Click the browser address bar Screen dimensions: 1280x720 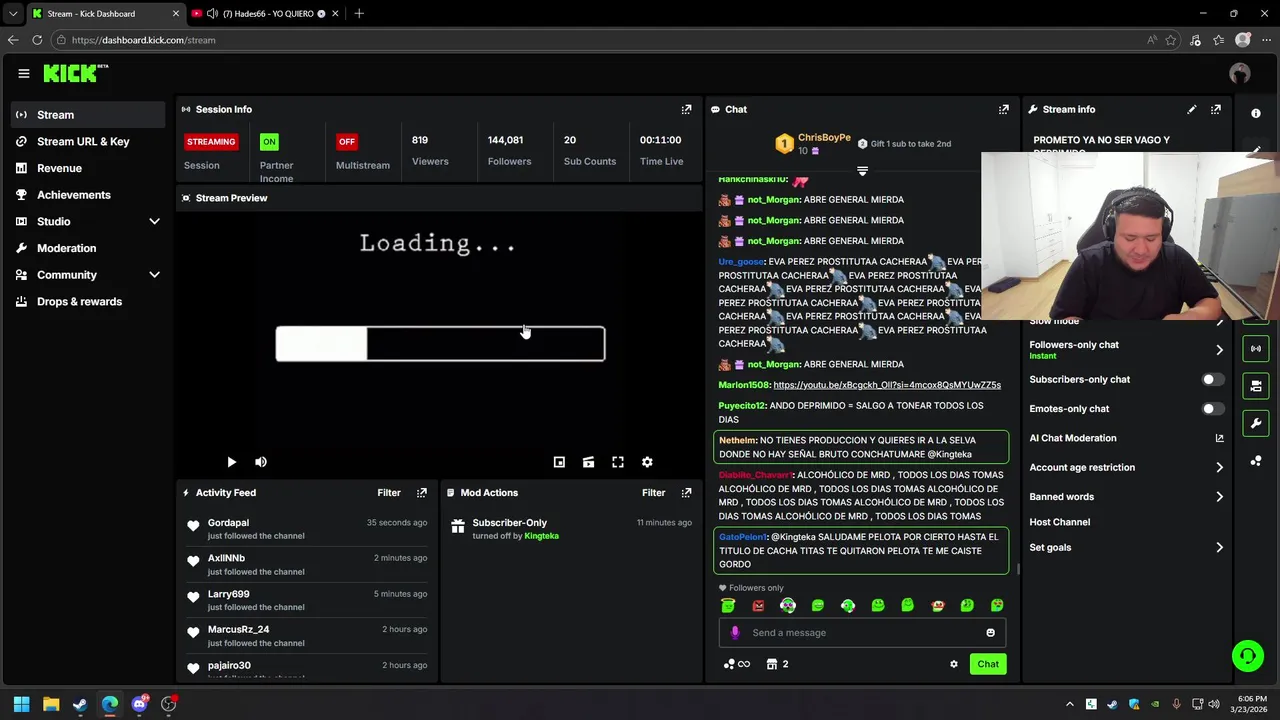point(600,40)
